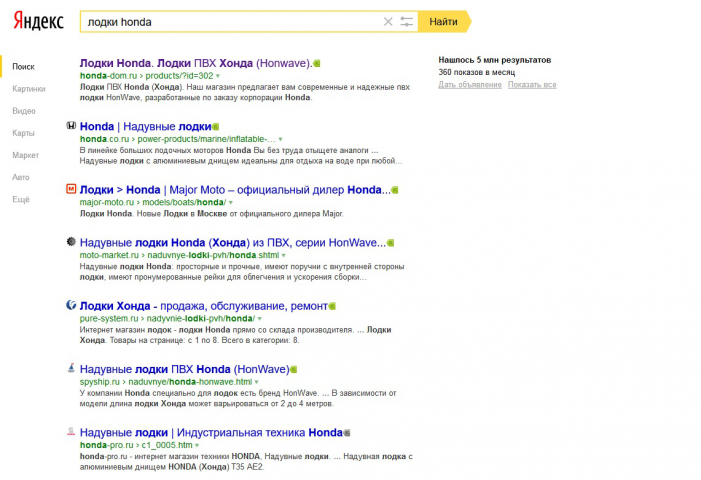The width and height of the screenshot is (701, 480).
Task: Click moto-market.ru URL link
Action: (179, 255)
